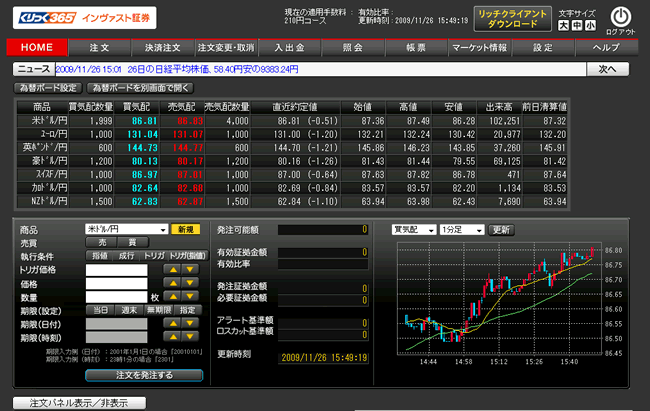The height and width of the screenshot is (411, 650).
Task: Open the 決済注文 menu
Action: point(162,48)
